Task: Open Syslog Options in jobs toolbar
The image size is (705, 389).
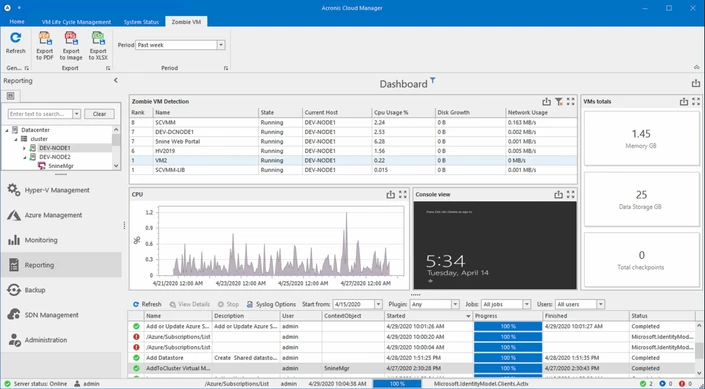Action: tap(271, 304)
